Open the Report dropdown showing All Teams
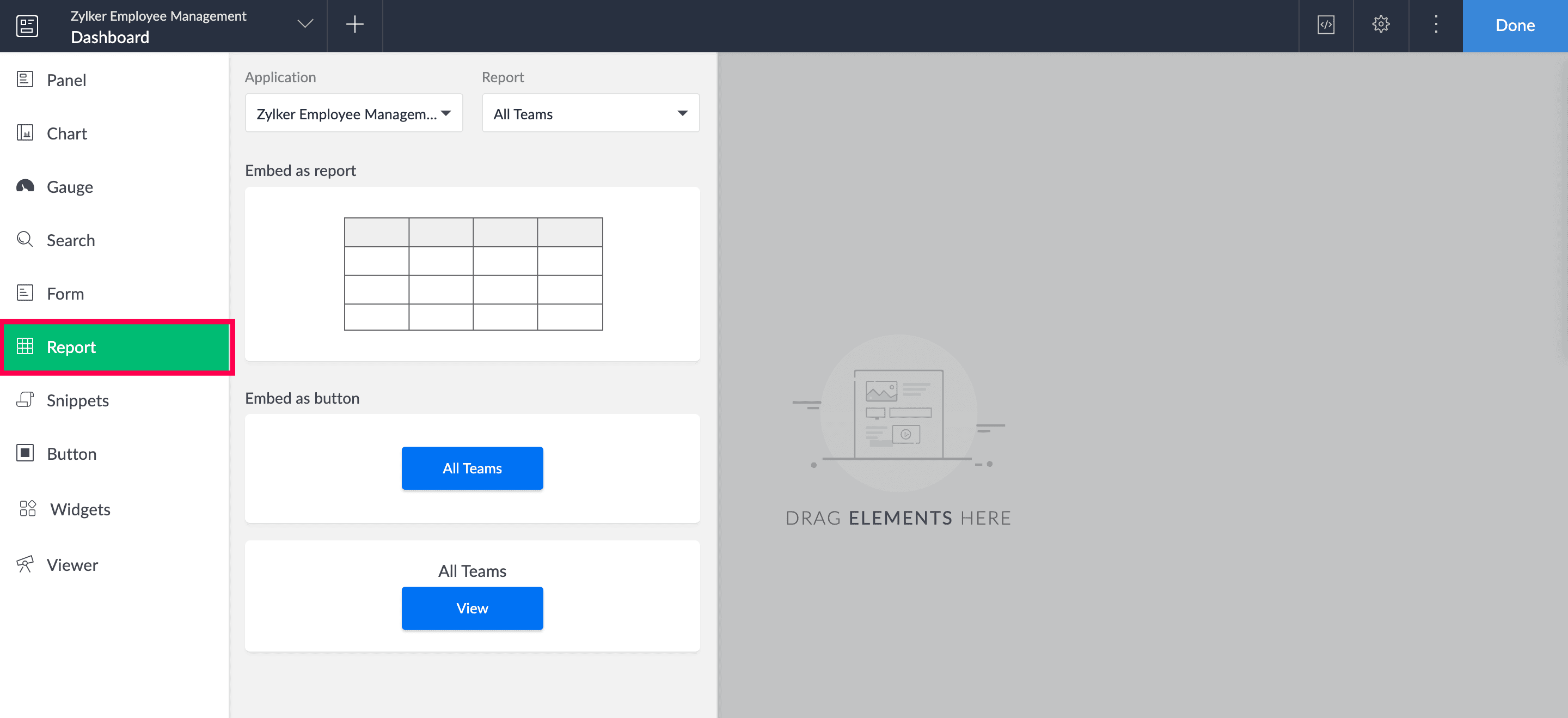This screenshot has width=1568, height=718. 590,113
